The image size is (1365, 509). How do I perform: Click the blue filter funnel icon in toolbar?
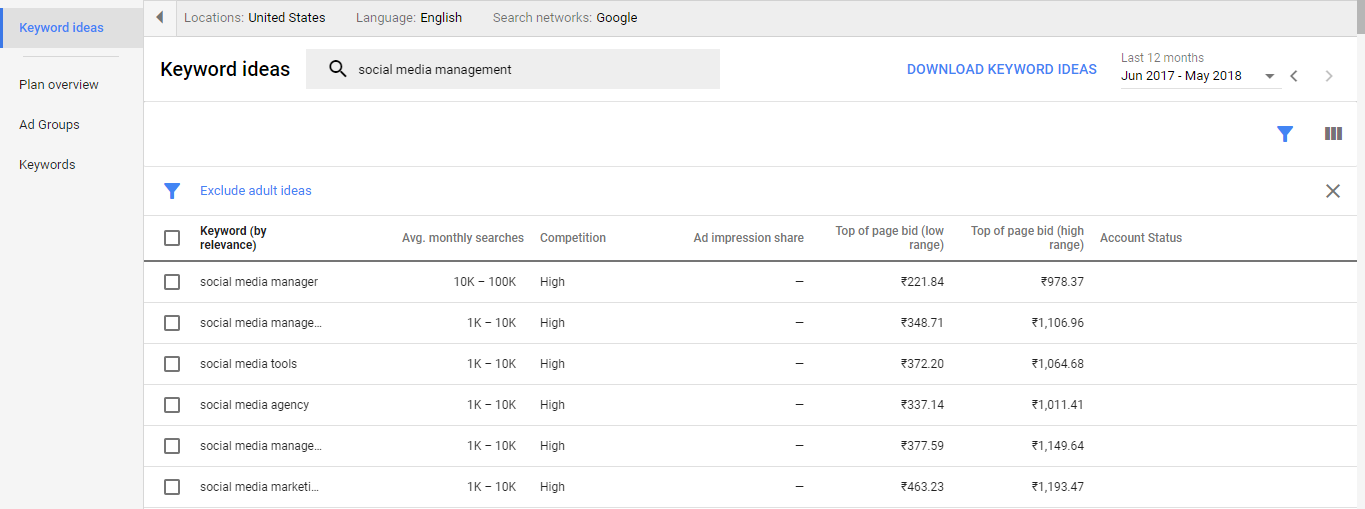click(1285, 134)
